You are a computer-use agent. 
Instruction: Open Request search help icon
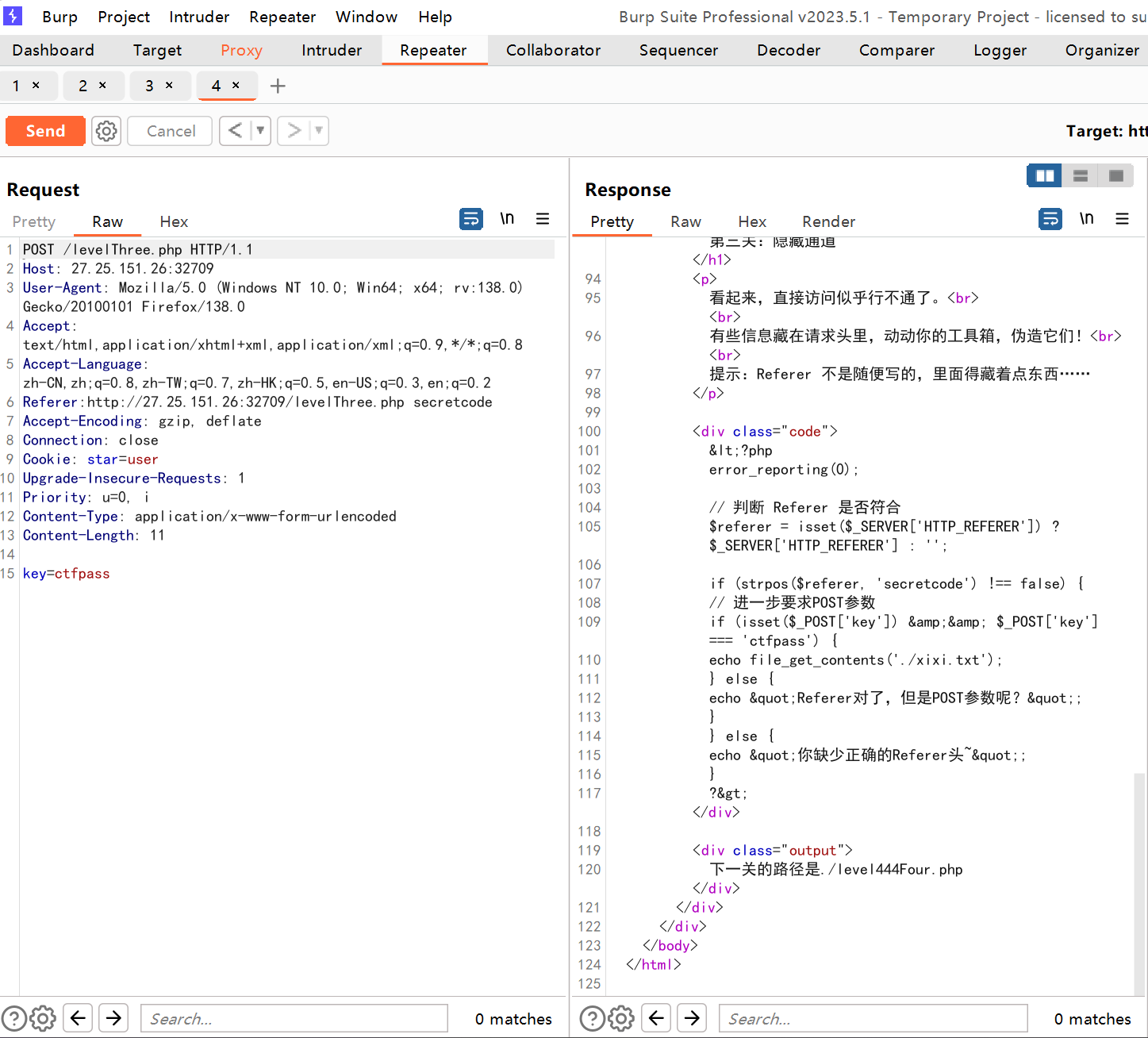tap(13, 1018)
